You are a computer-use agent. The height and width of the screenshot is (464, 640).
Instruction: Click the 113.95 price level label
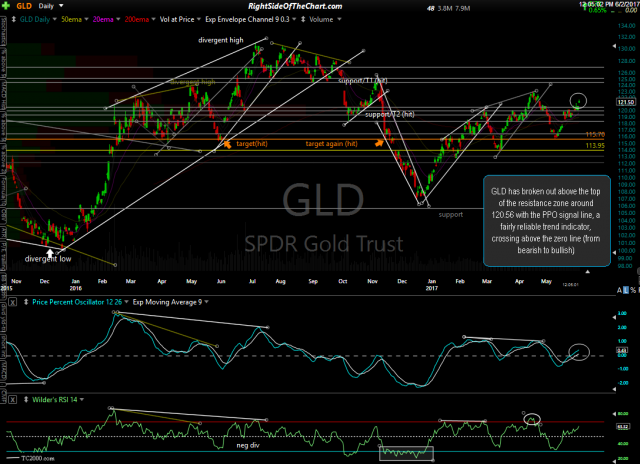click(x=595, y=145)
